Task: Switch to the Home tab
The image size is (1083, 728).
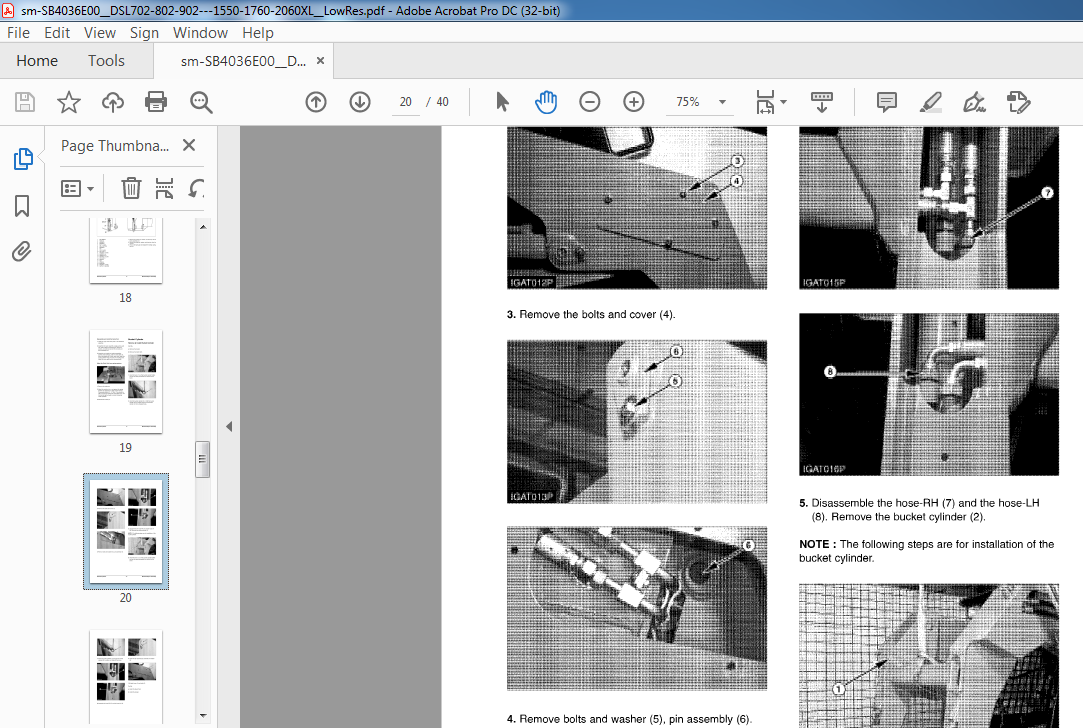Action: pyautogui.click(x=37, y=61)
